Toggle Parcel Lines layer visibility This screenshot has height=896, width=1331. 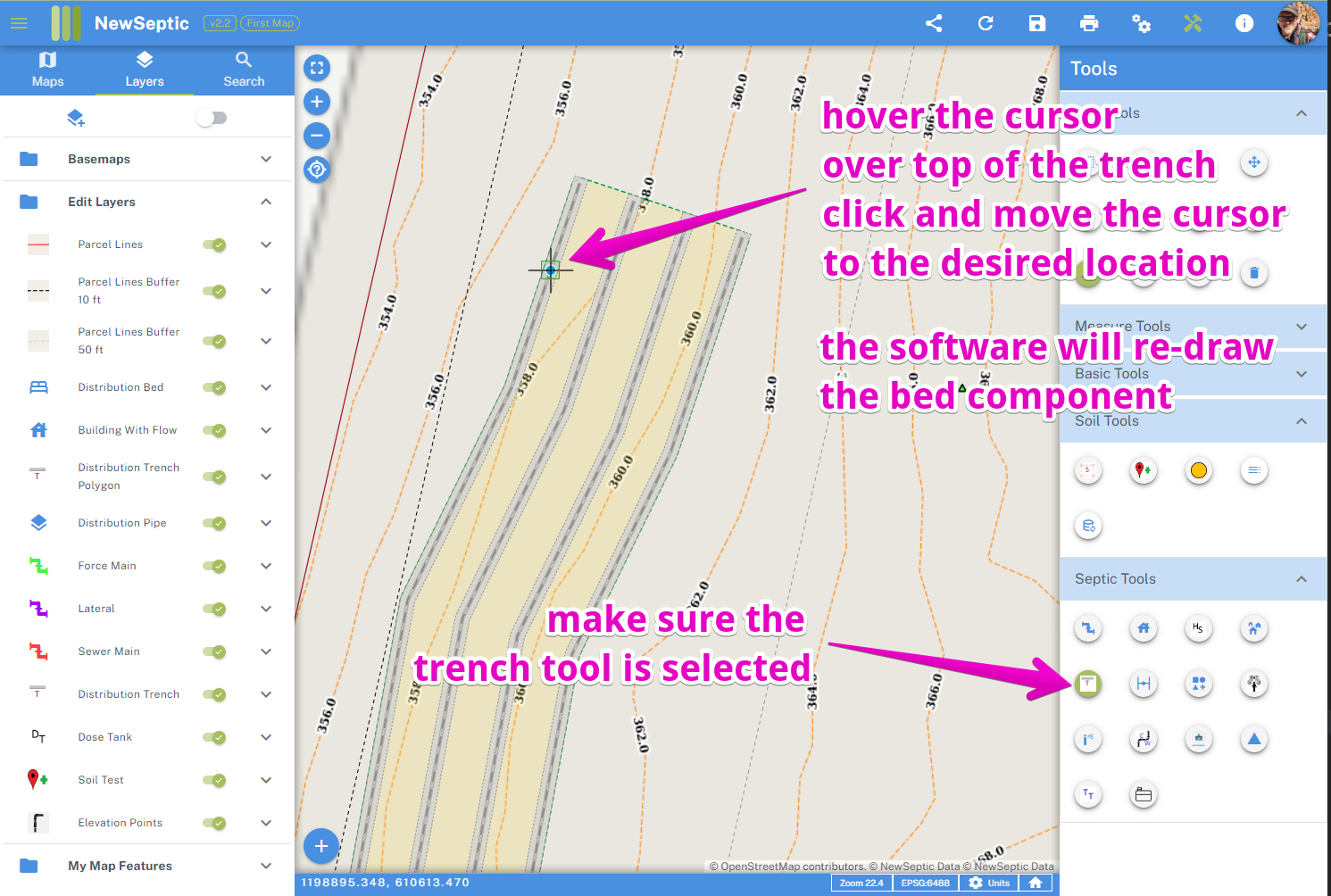click(x=214, y=245)
